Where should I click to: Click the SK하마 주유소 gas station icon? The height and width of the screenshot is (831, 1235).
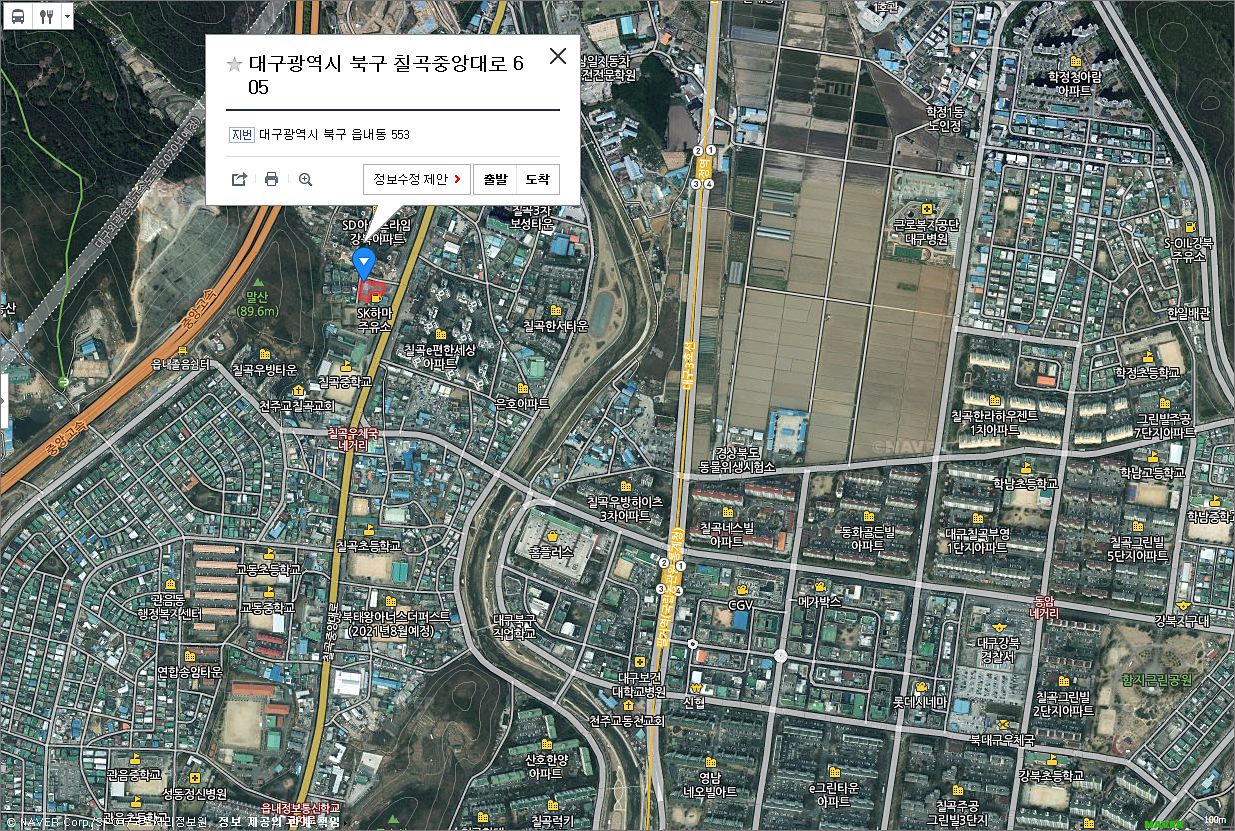coord(375,299)
